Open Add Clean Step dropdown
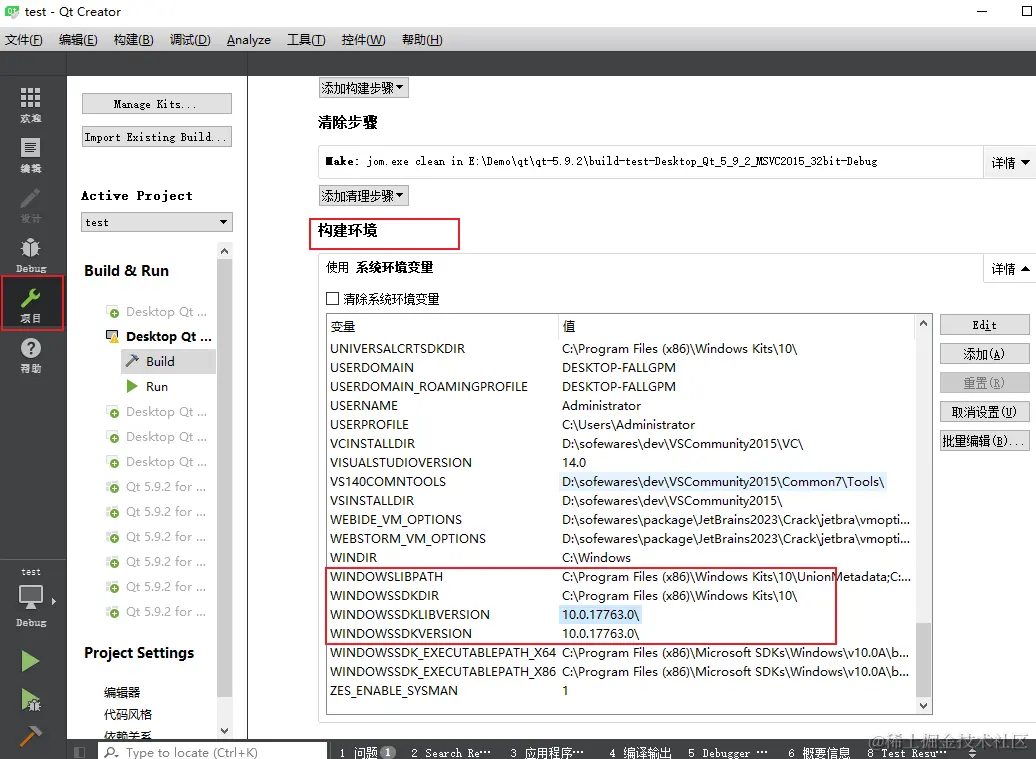The height and width of the screenshot is (759, 1036). 363,196
